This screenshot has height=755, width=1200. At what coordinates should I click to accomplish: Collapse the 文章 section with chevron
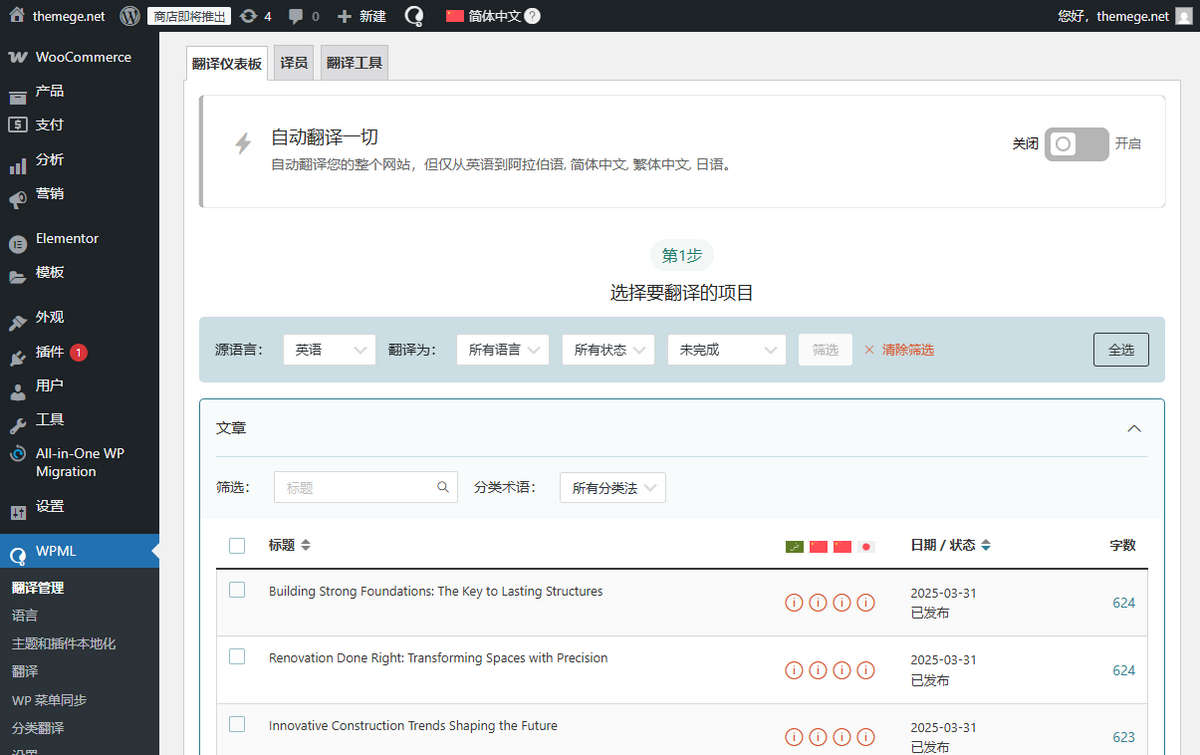1134,428
